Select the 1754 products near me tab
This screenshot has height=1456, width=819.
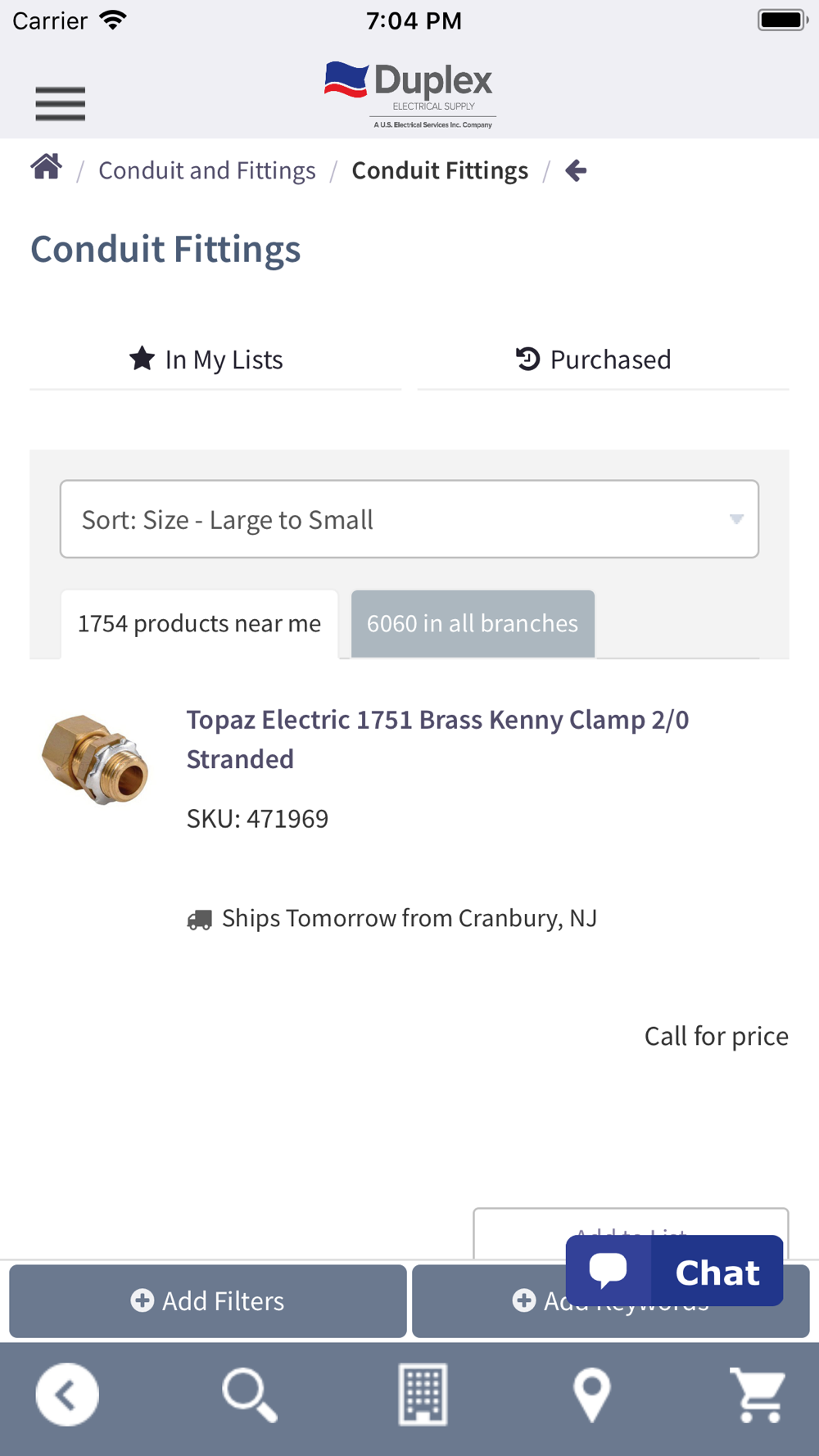pos(199,624)
